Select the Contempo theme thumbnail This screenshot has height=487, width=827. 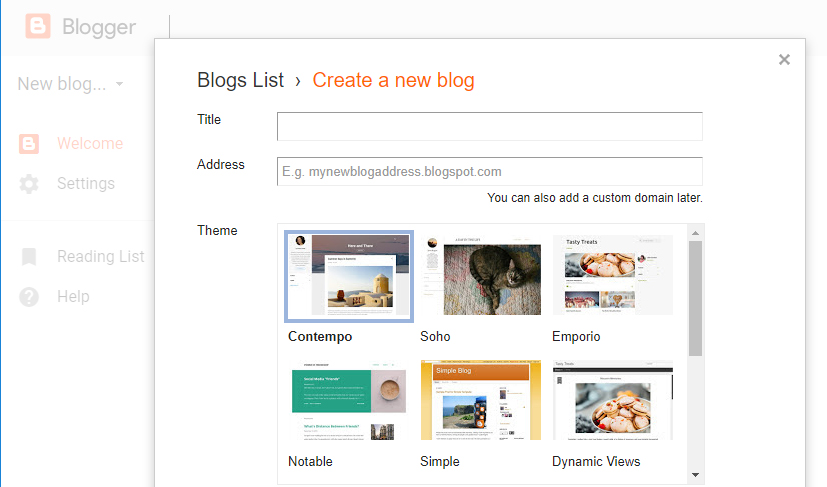click(349, 276)
